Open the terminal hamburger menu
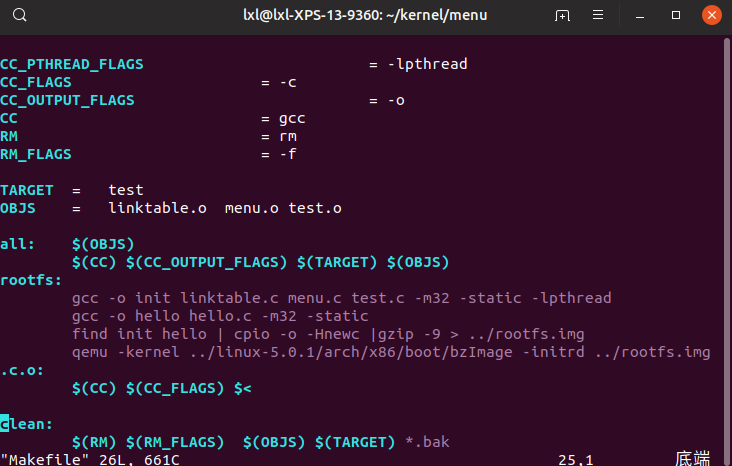Image resolution: width=732 pixels, height=466 pixels. click(600, 15)
